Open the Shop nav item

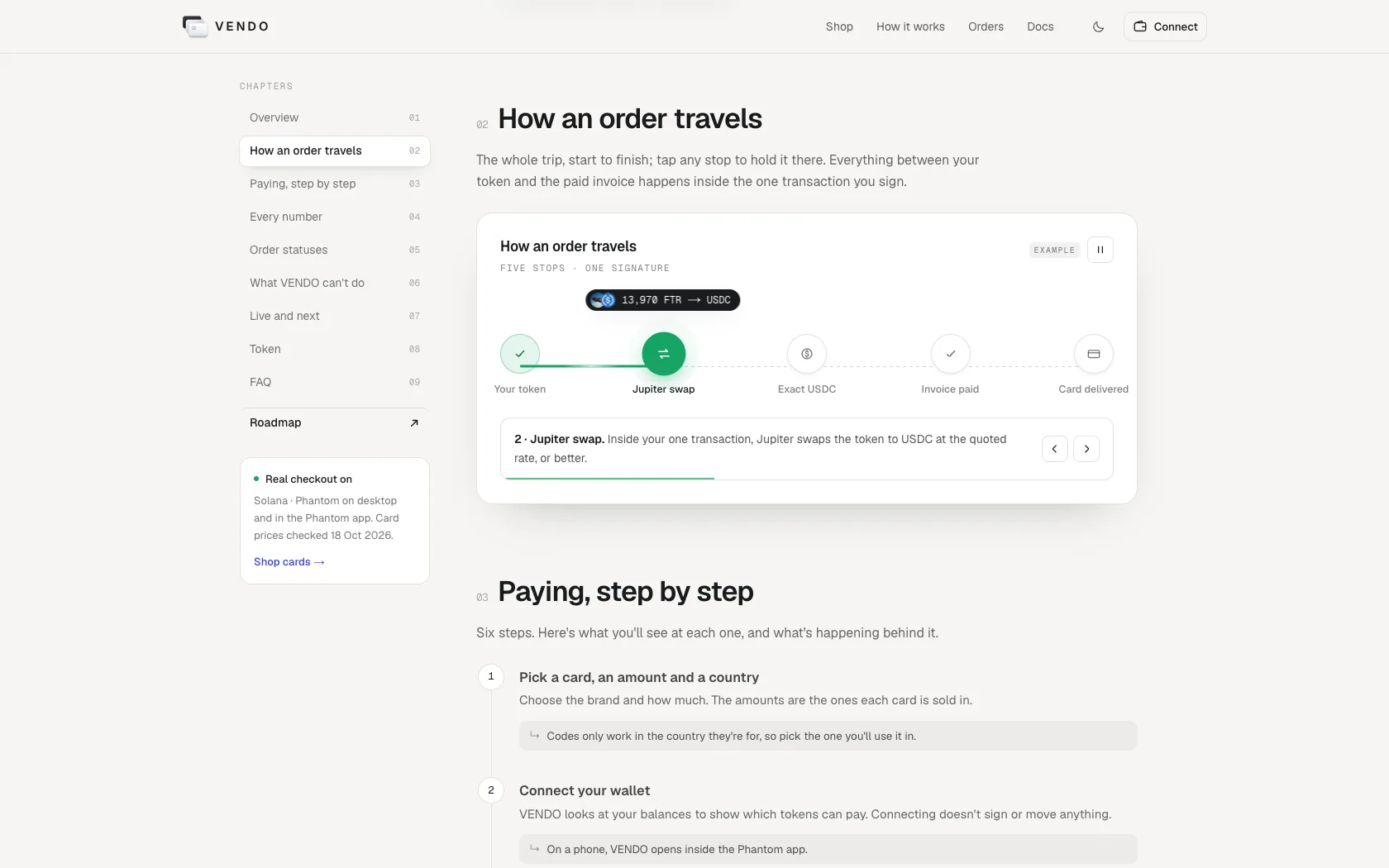tap(839, 26)
